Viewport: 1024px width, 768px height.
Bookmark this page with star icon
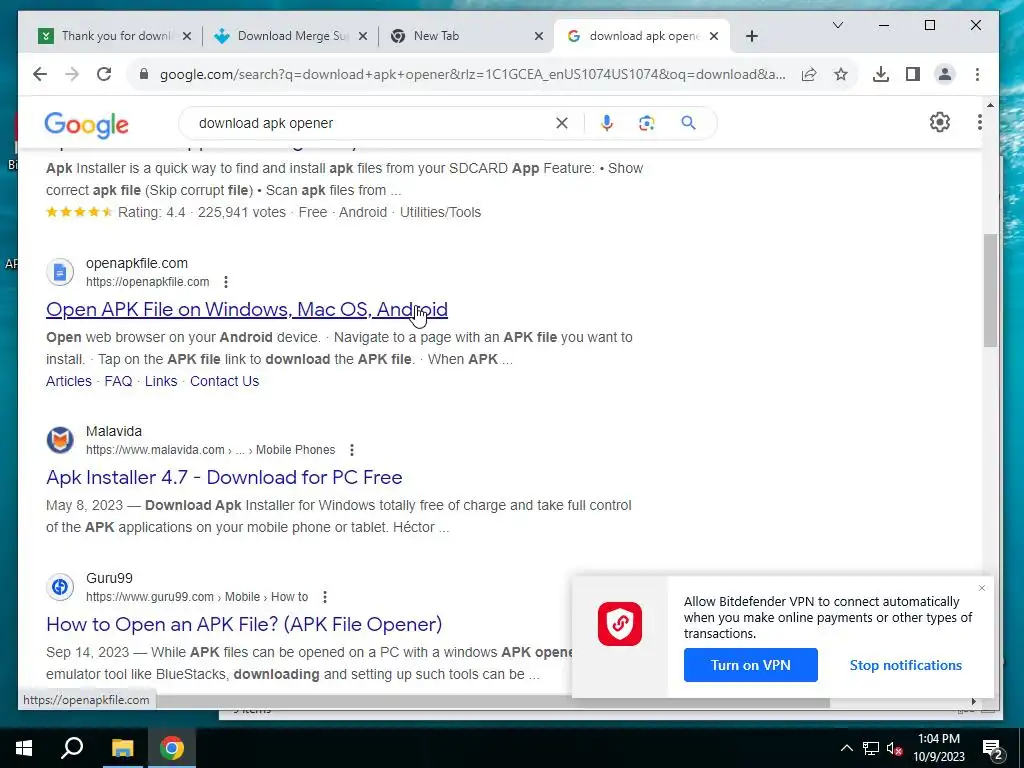tap(841, 74)
